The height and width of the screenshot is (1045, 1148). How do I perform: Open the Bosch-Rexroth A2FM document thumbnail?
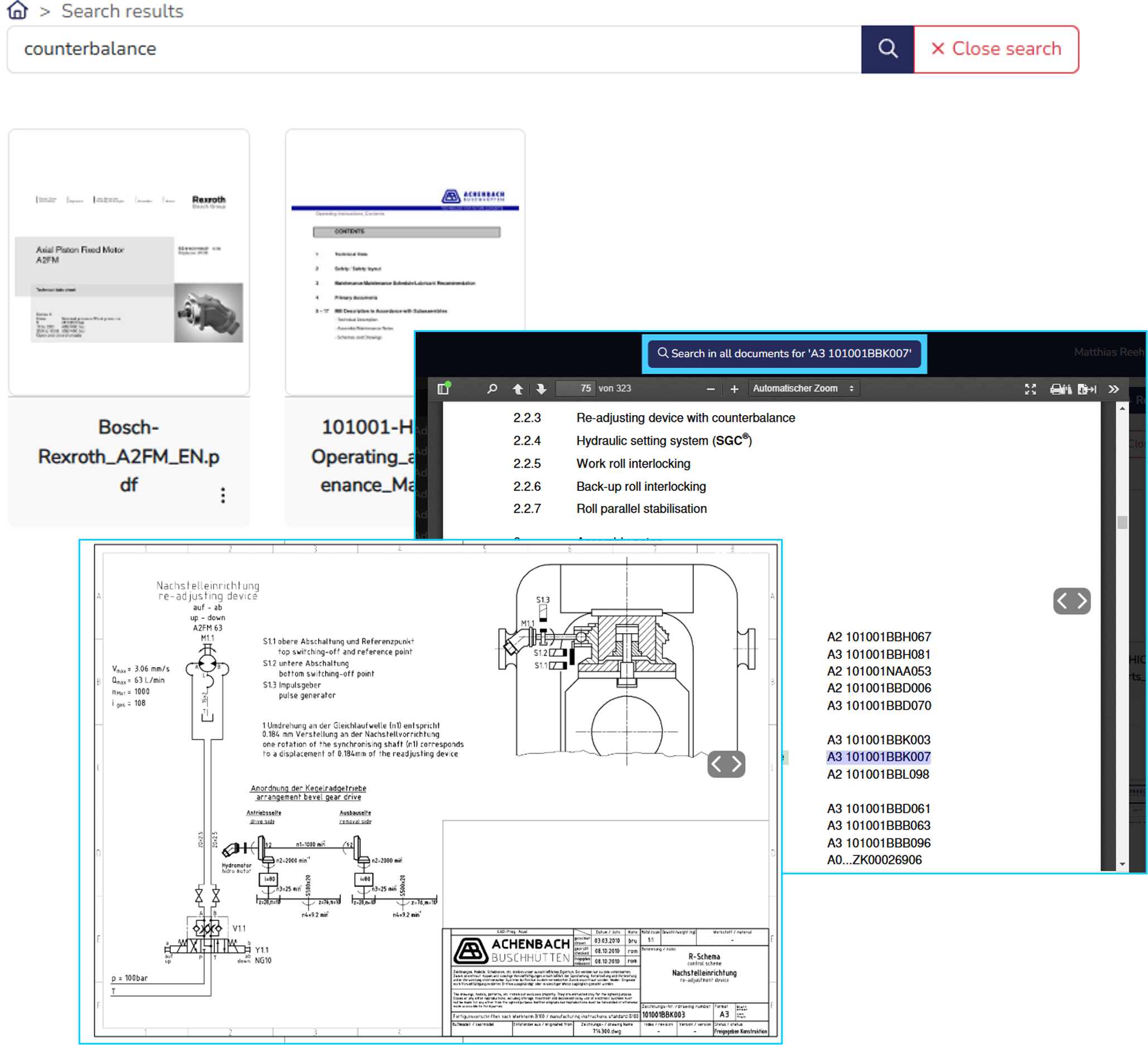point(129,262)
